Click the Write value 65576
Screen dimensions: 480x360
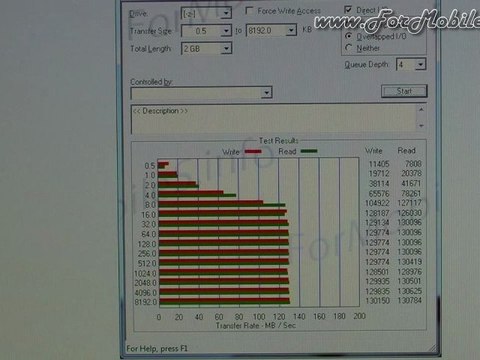point(379,193)
